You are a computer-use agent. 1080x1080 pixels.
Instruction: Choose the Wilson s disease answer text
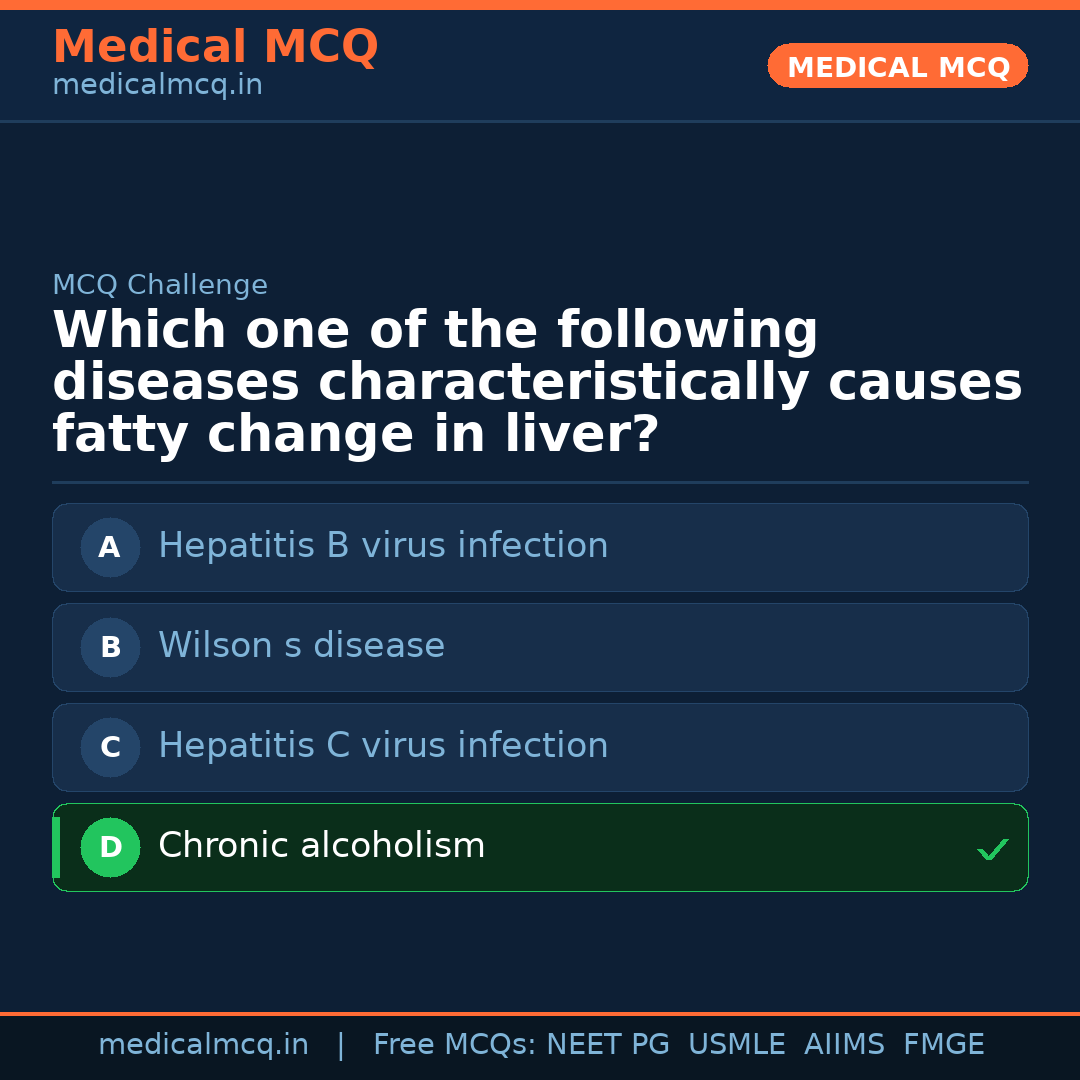pos(301,646)
